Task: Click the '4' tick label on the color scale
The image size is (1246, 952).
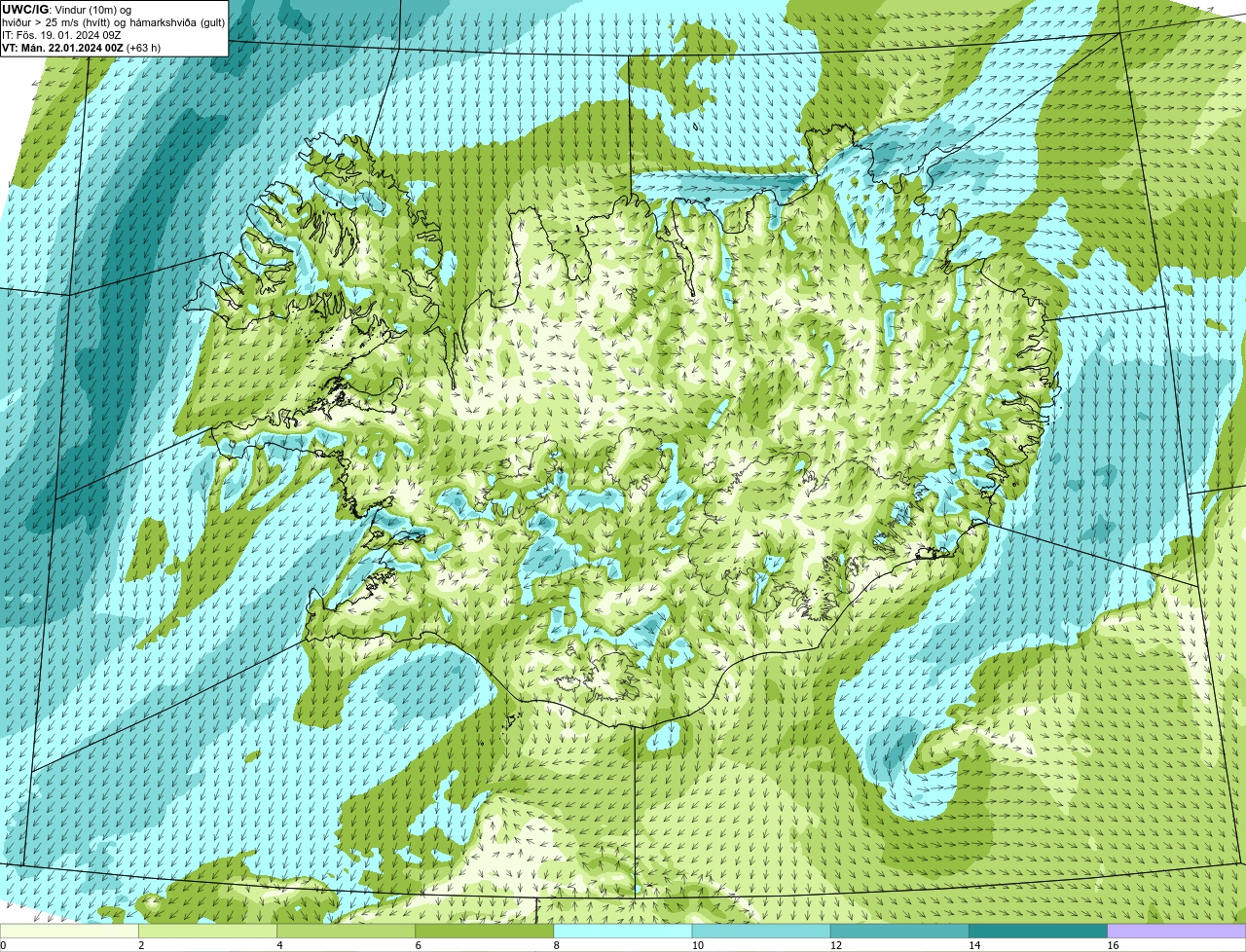Action: pos(279,945)
